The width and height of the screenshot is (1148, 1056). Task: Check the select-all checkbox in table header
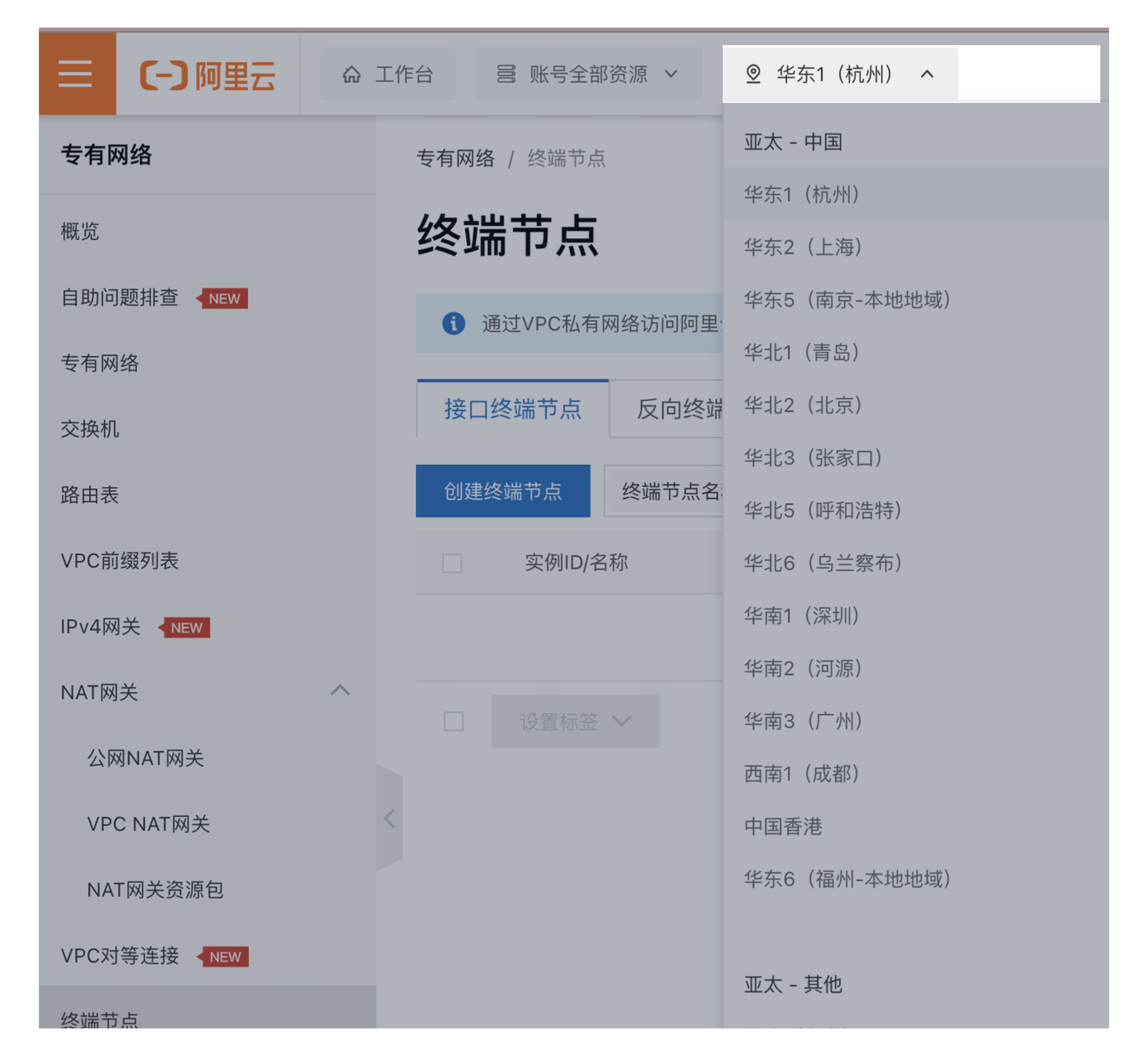click(452, 563)
